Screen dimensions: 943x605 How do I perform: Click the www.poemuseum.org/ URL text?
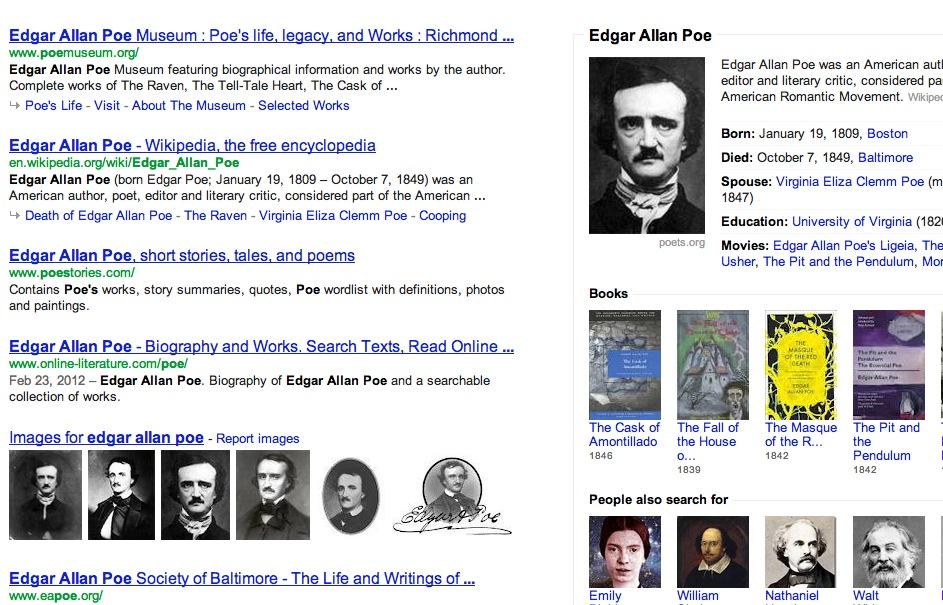click(74, 53)
